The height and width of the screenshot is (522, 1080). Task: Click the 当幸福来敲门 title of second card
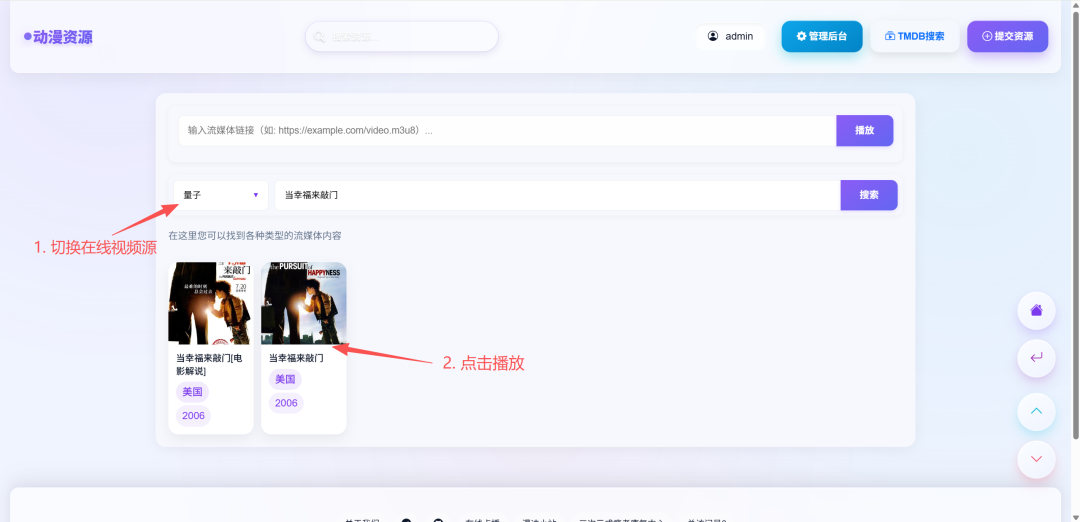click(x=296, y=358)
